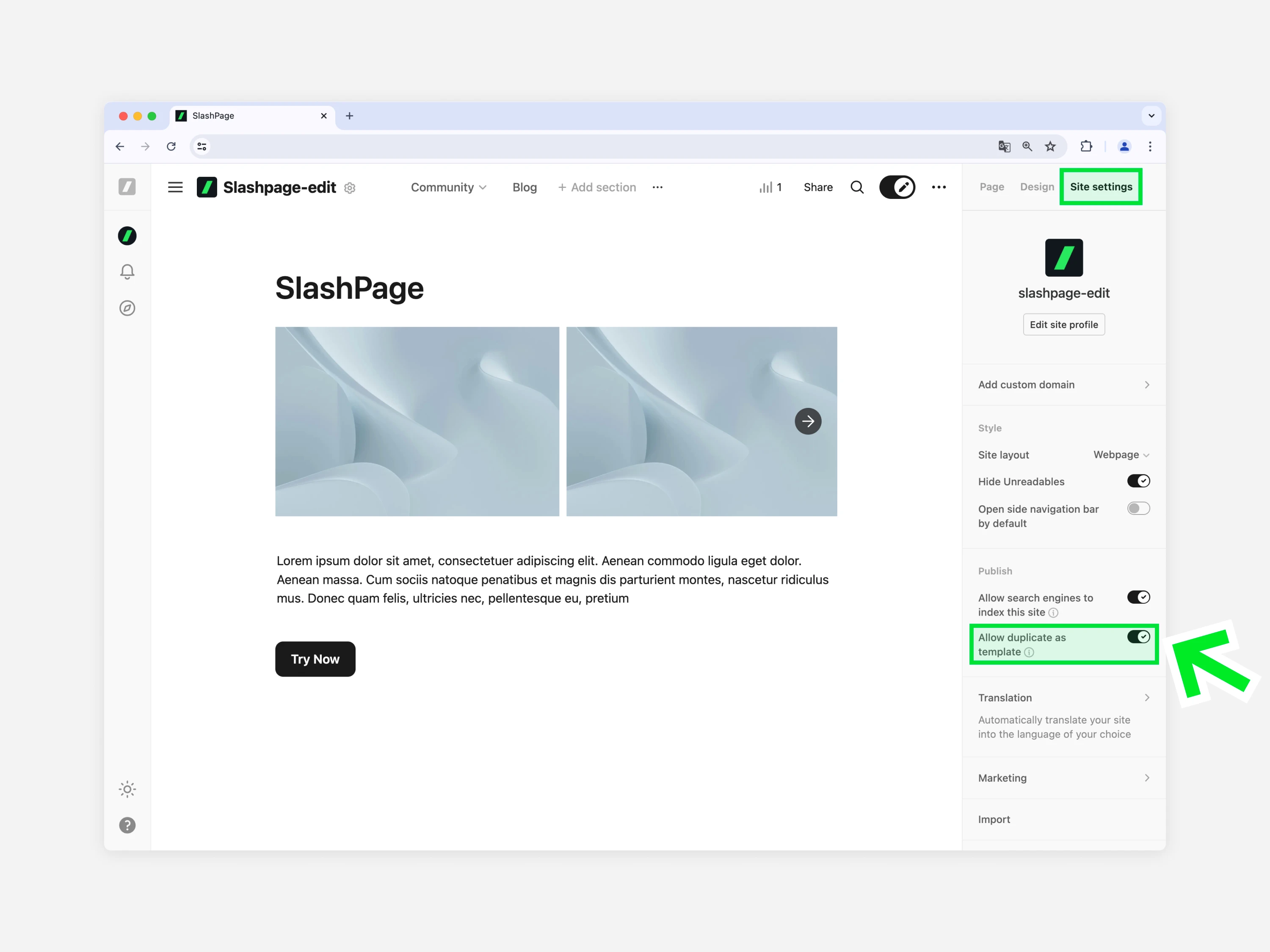Bookmark this page with star icon
This screenshot has height=952, width=1270.
(x=1050, y=146)
